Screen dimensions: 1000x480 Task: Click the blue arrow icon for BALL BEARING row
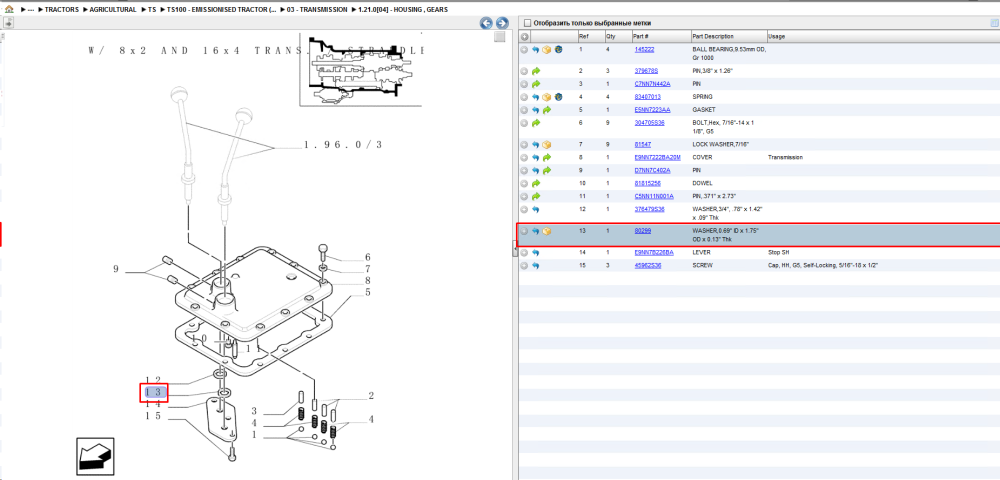536,49
